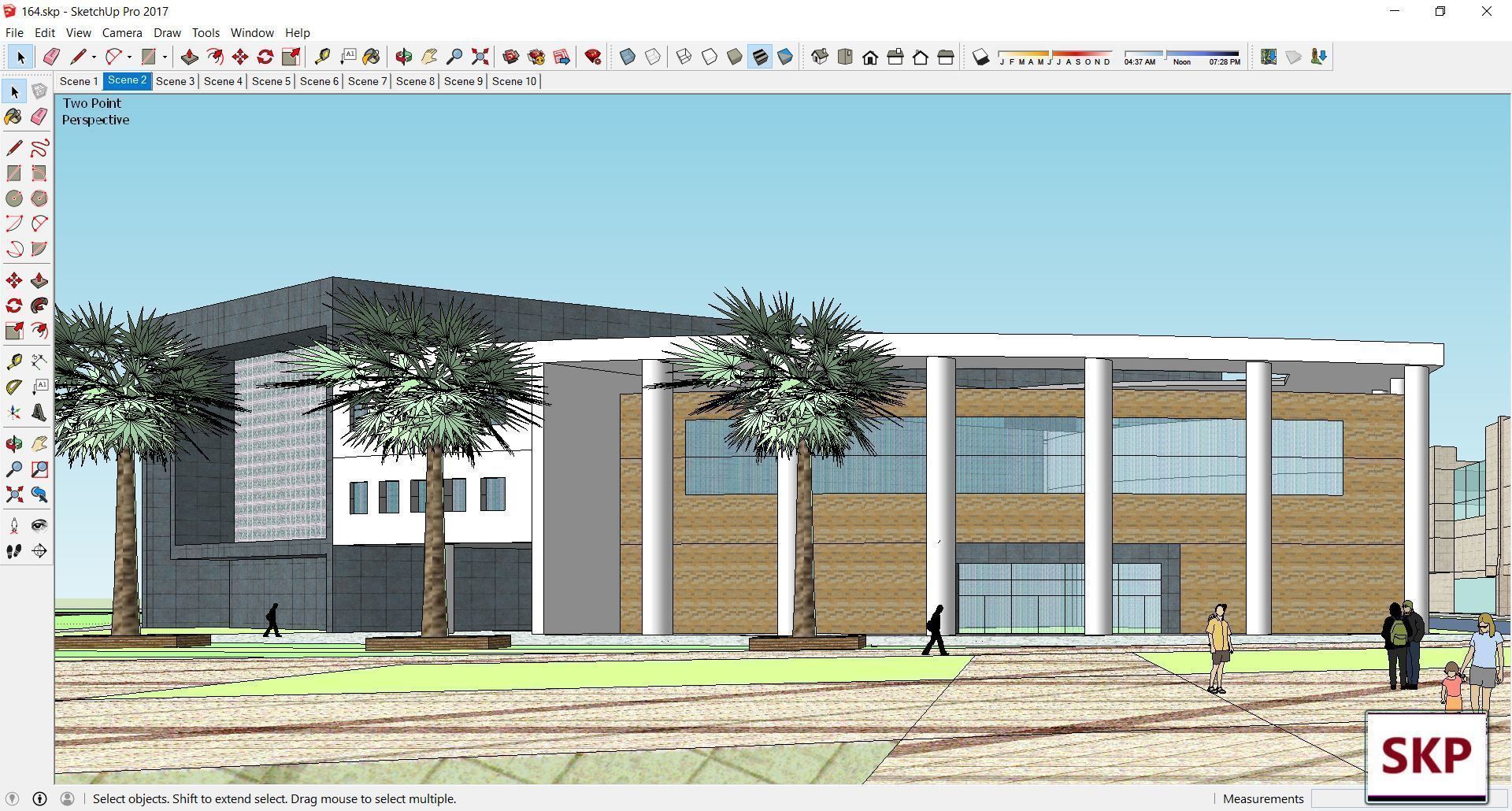Expand the Shape tool dropdown arrow

point(165,57)
